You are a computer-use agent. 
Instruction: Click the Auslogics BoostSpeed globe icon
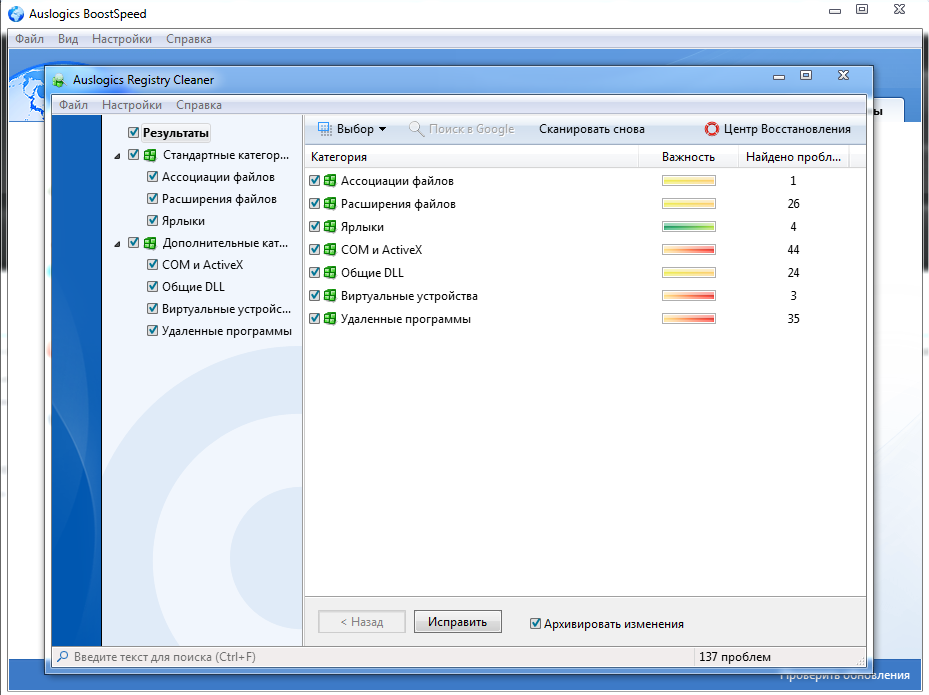tap(16, 14)
